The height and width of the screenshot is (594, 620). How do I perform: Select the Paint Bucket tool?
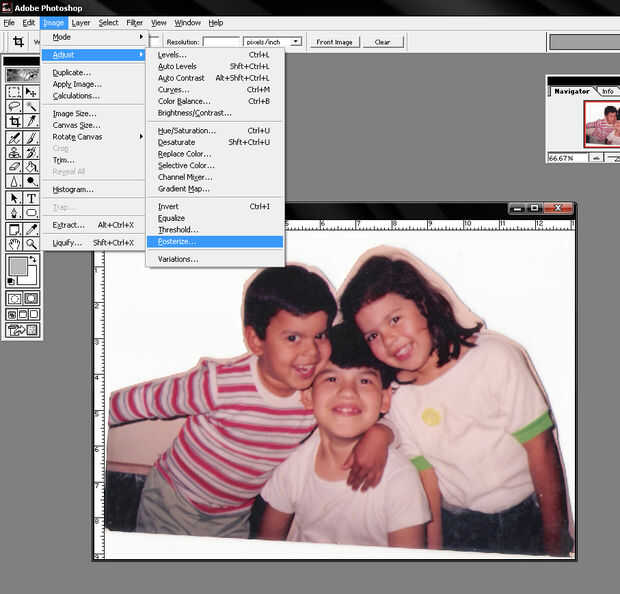pos(31,168)
